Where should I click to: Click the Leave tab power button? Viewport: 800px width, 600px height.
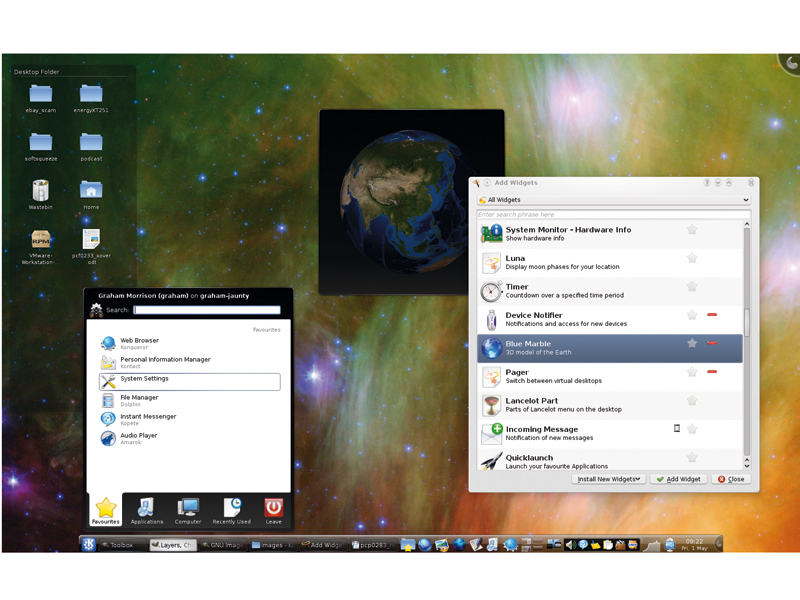(273, 510)
